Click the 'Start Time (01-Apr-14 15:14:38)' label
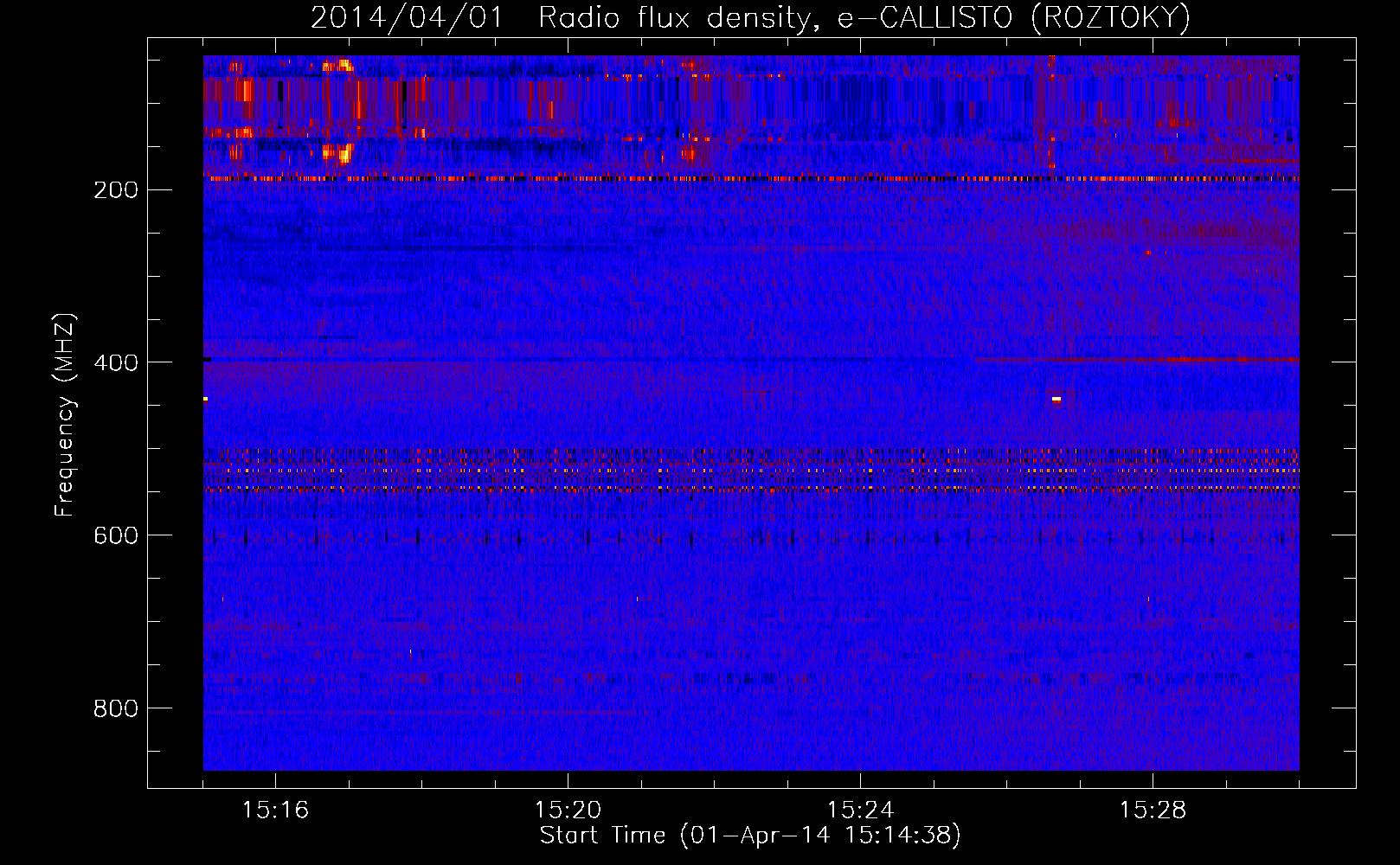Image resolution: width=1400 pixels, height=865 pixels. (x=751, y=836)
